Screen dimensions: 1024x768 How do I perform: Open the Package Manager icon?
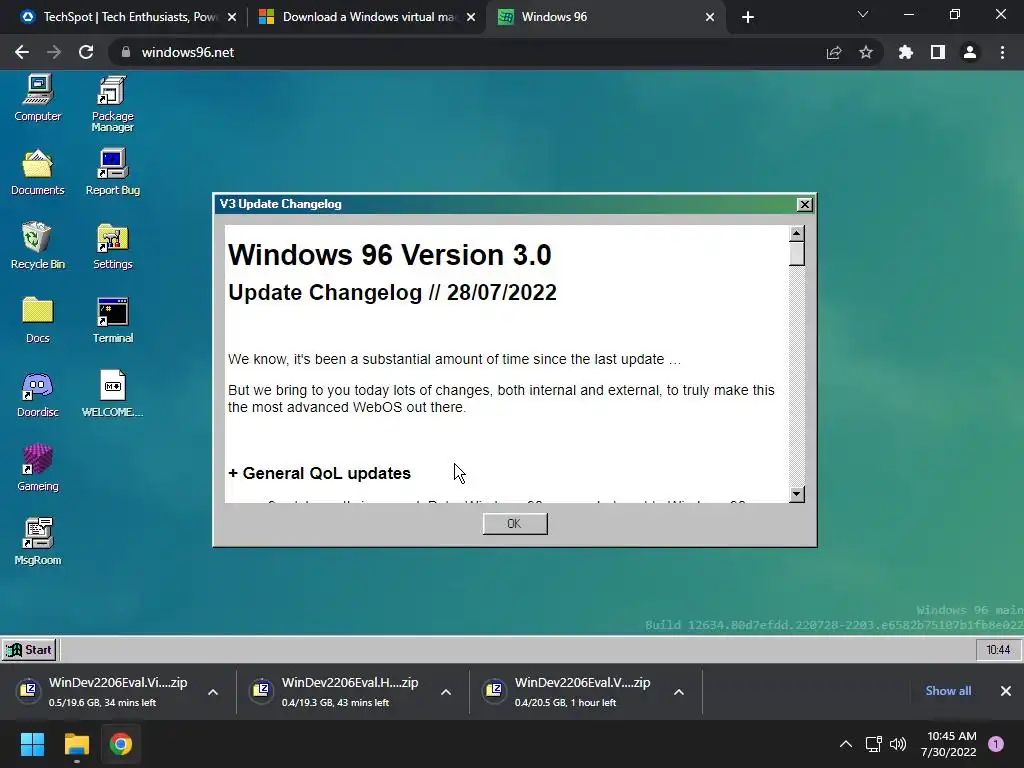112,103
